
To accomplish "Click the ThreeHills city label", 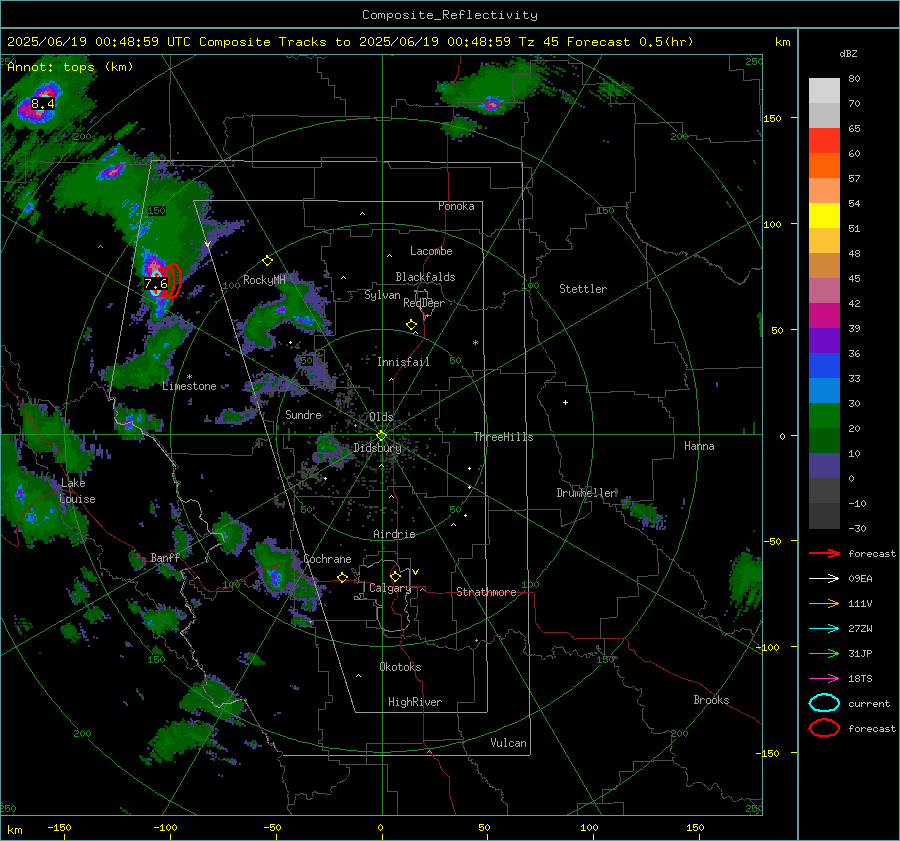I will (x=503, y=437).
